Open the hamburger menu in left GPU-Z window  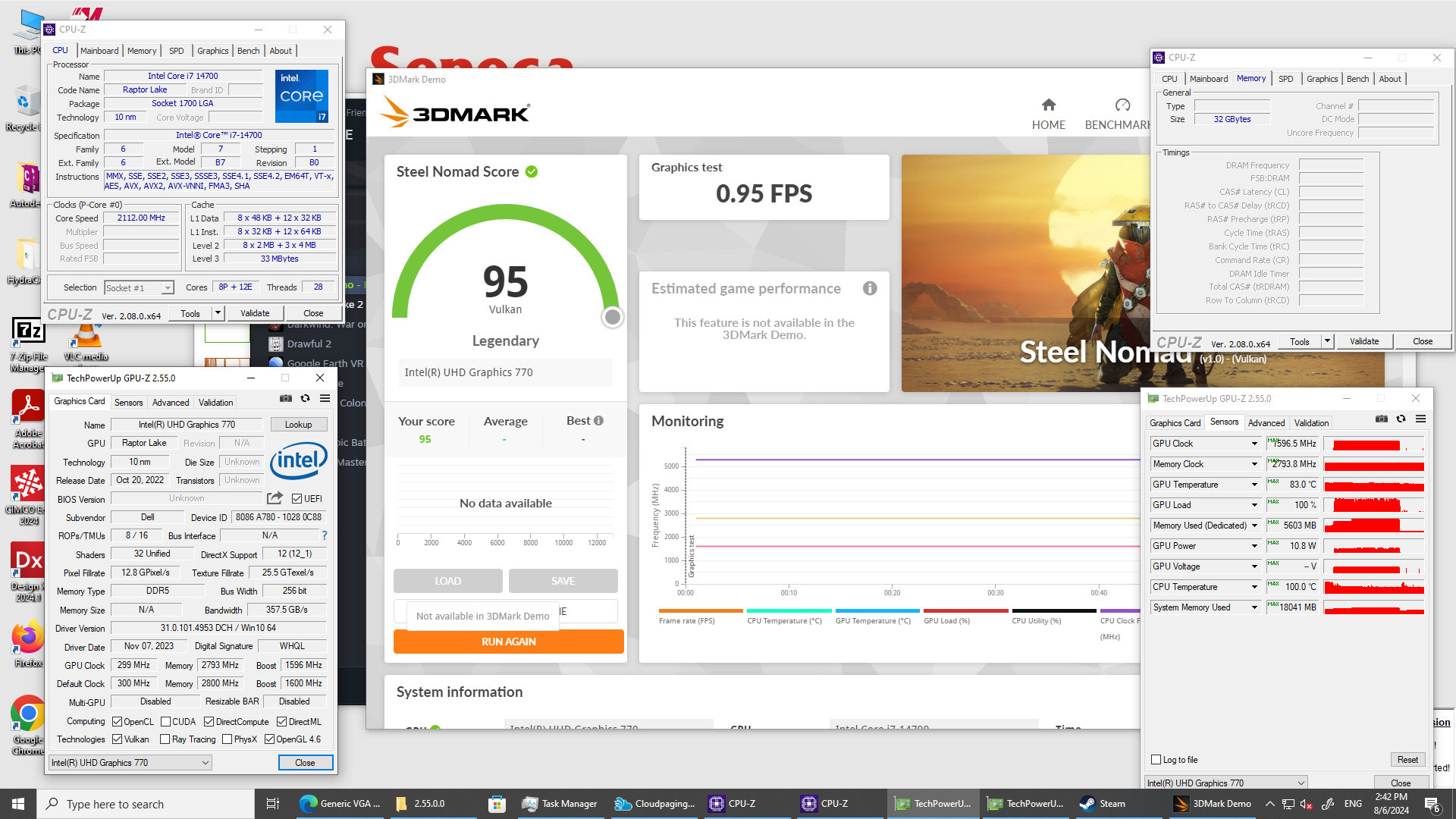coord(325,398)
